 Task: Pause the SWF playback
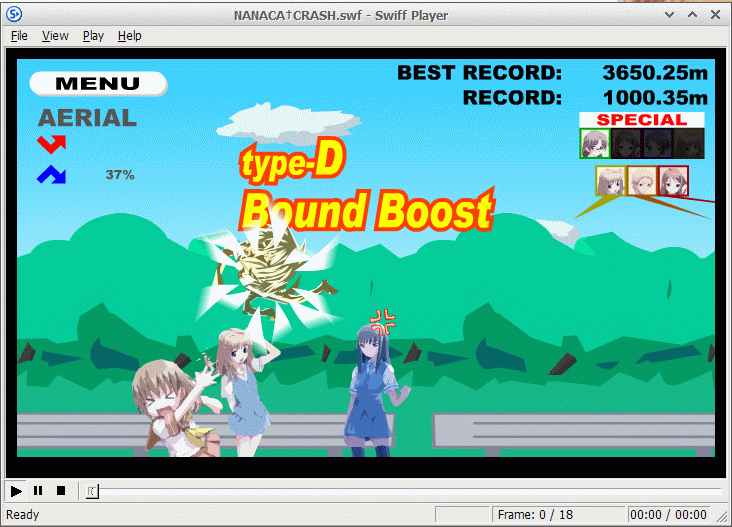[x=38, y=491]
